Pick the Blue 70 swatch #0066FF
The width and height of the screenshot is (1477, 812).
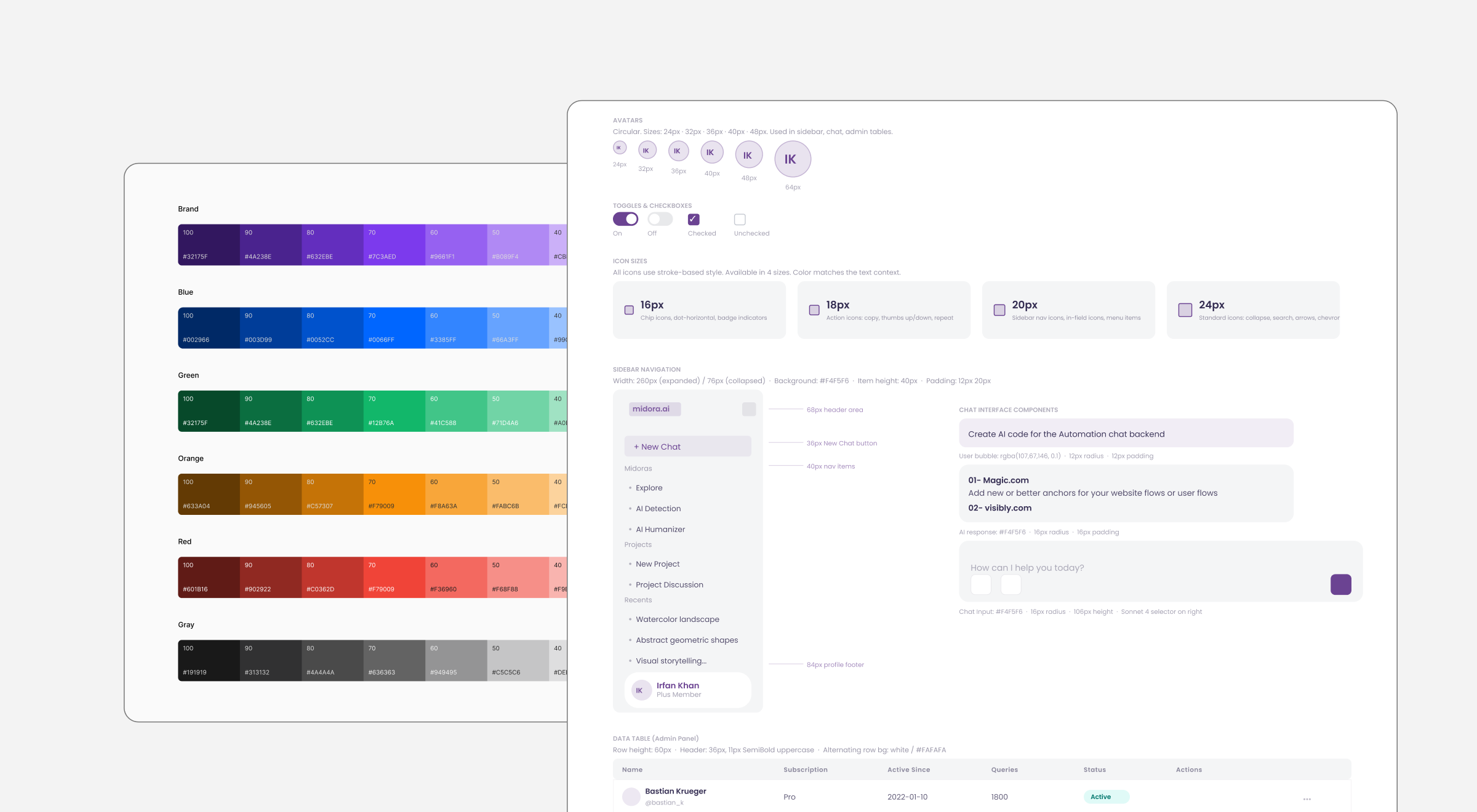(x=394, y=328)
